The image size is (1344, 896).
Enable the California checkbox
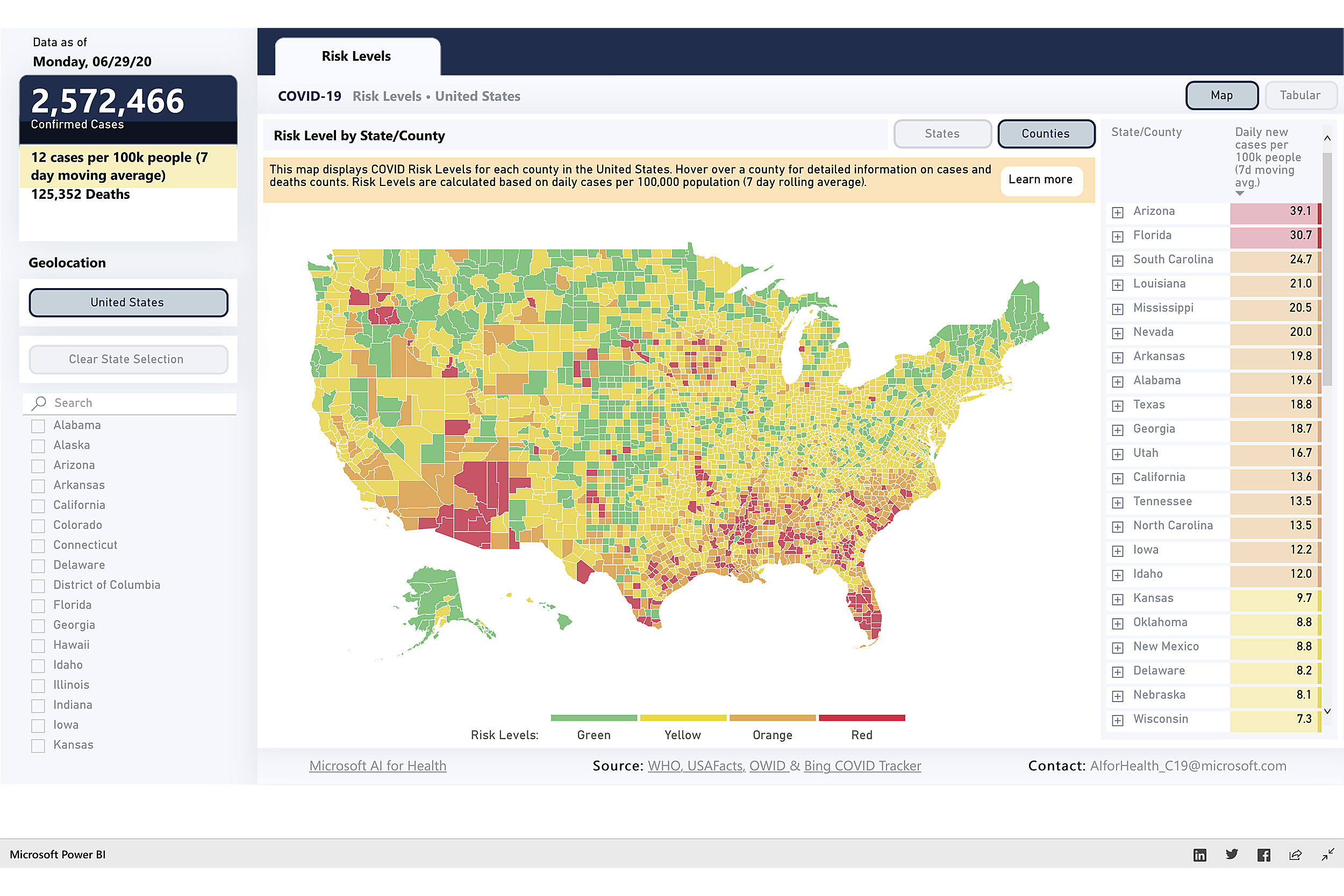pos(38,506)
